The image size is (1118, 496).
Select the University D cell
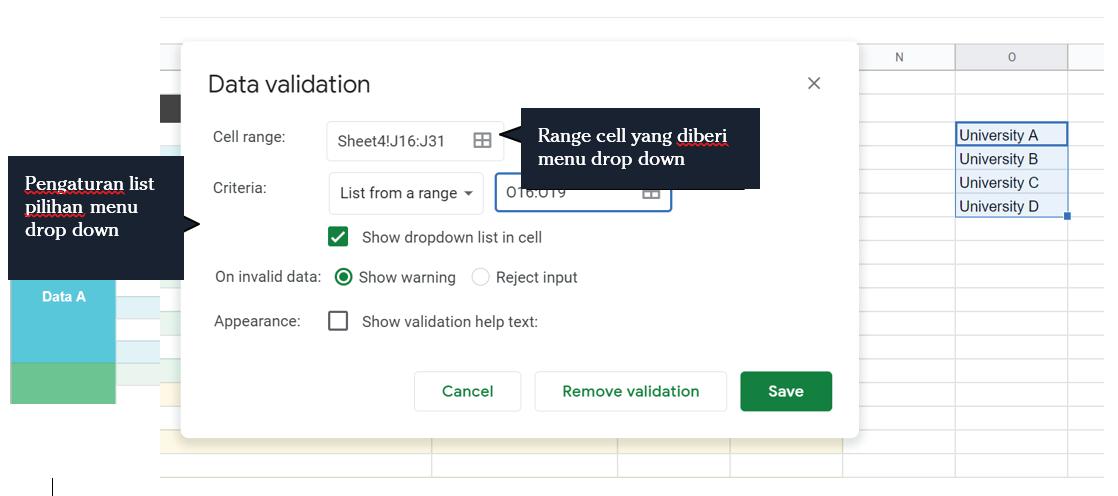[x=1011, y=206]
